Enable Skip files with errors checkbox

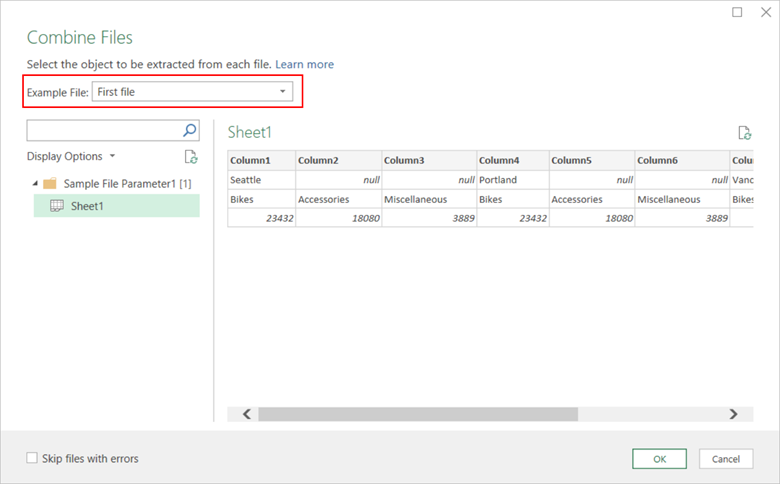coord(32,458)
